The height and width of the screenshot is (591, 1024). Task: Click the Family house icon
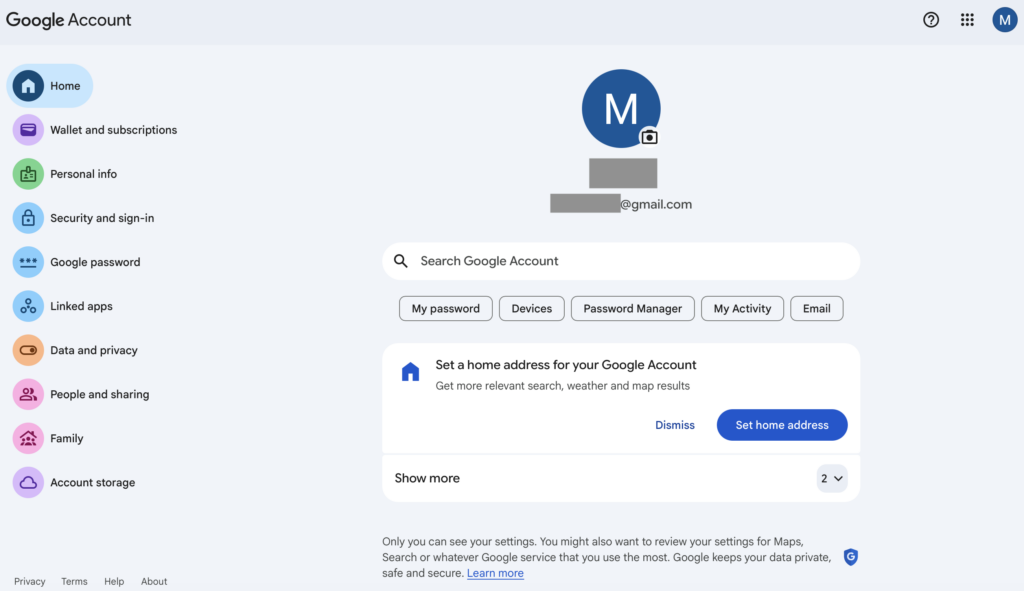(x=28, y=438)
